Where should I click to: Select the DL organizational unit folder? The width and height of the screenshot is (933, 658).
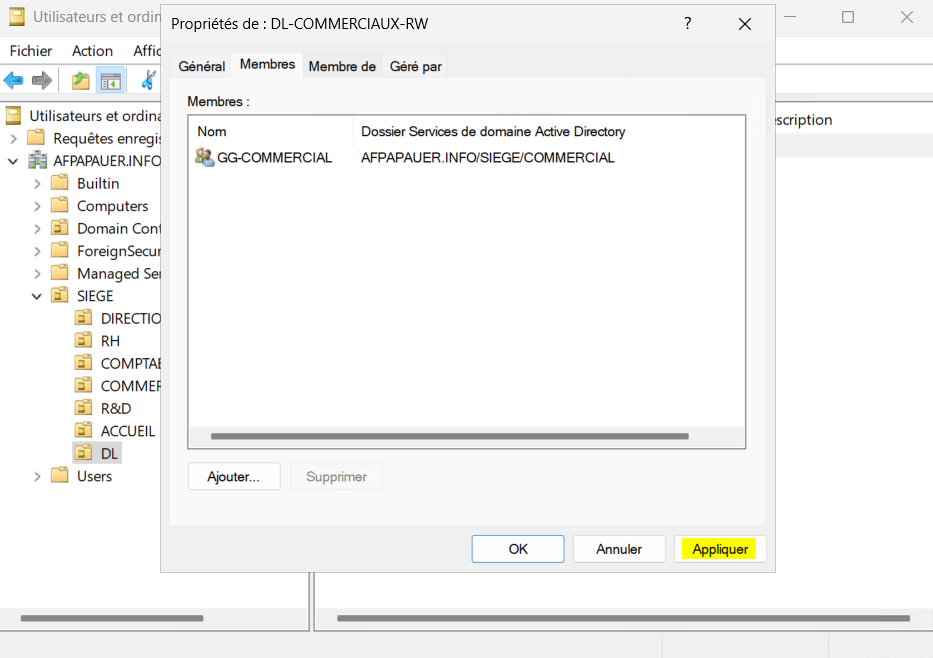(x=85, y=453)
